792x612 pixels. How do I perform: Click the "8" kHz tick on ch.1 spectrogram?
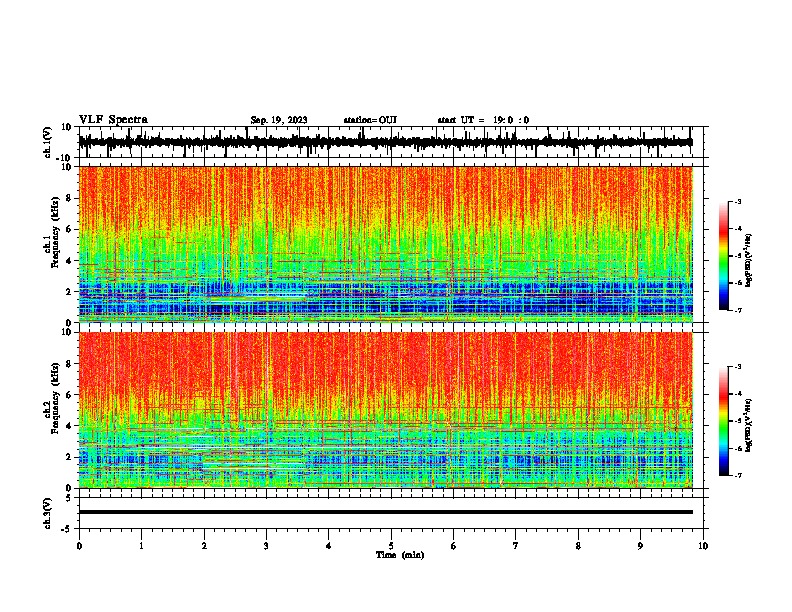tap(70, 198)
